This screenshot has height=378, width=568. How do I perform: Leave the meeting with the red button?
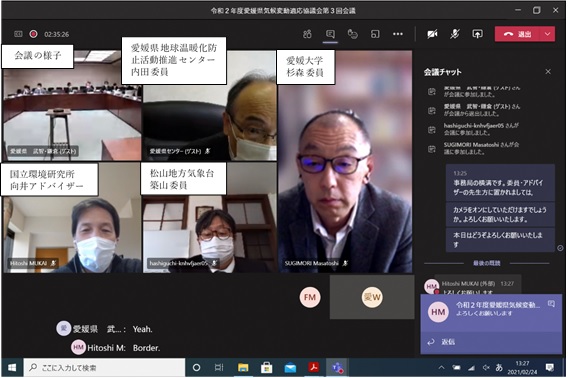518,34
